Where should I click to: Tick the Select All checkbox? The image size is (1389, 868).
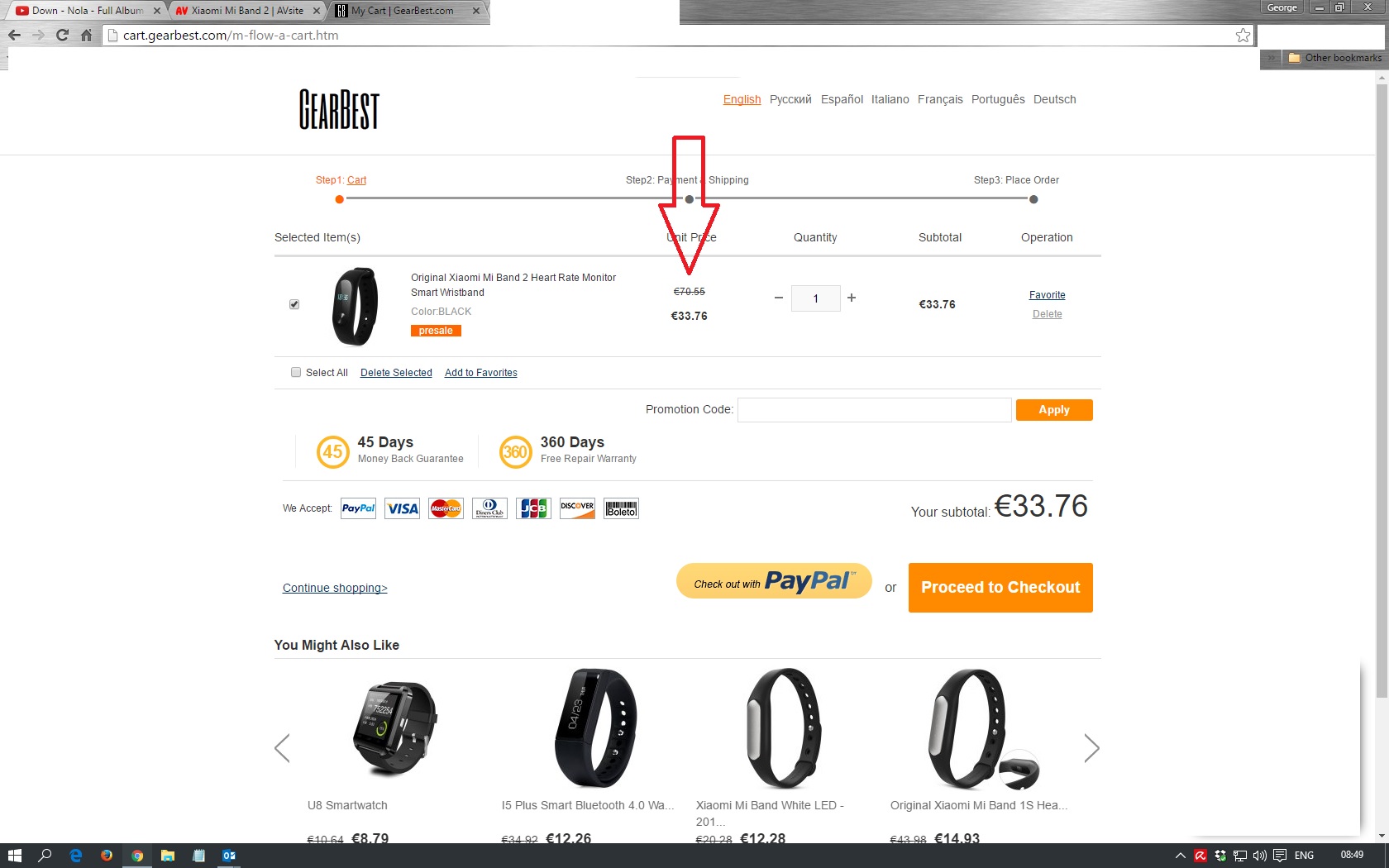(296, 372)
